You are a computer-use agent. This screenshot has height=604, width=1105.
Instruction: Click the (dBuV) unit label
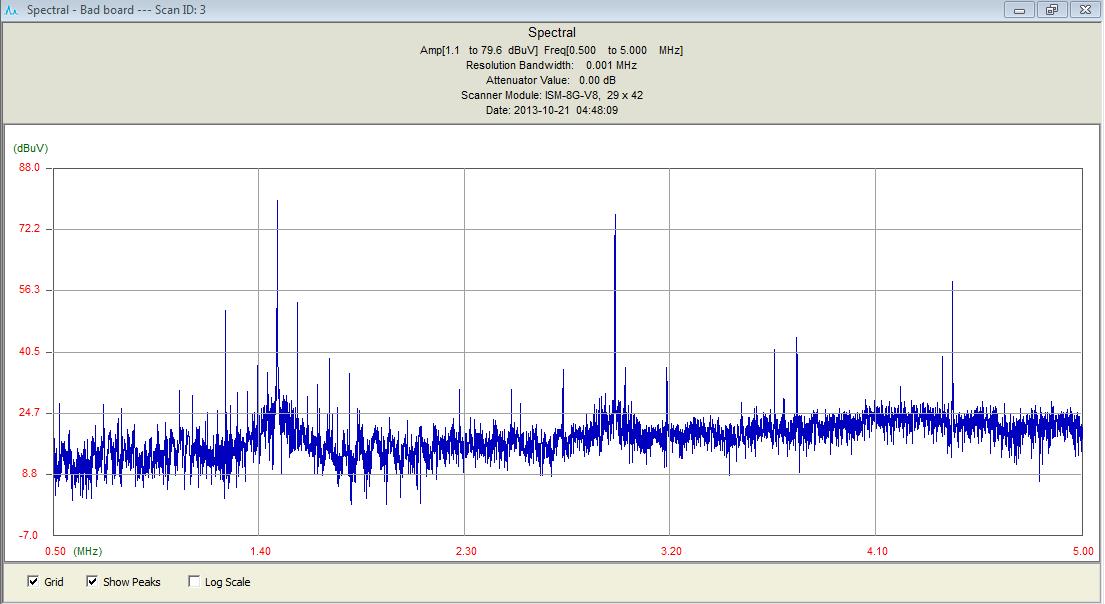coord(30,148)
